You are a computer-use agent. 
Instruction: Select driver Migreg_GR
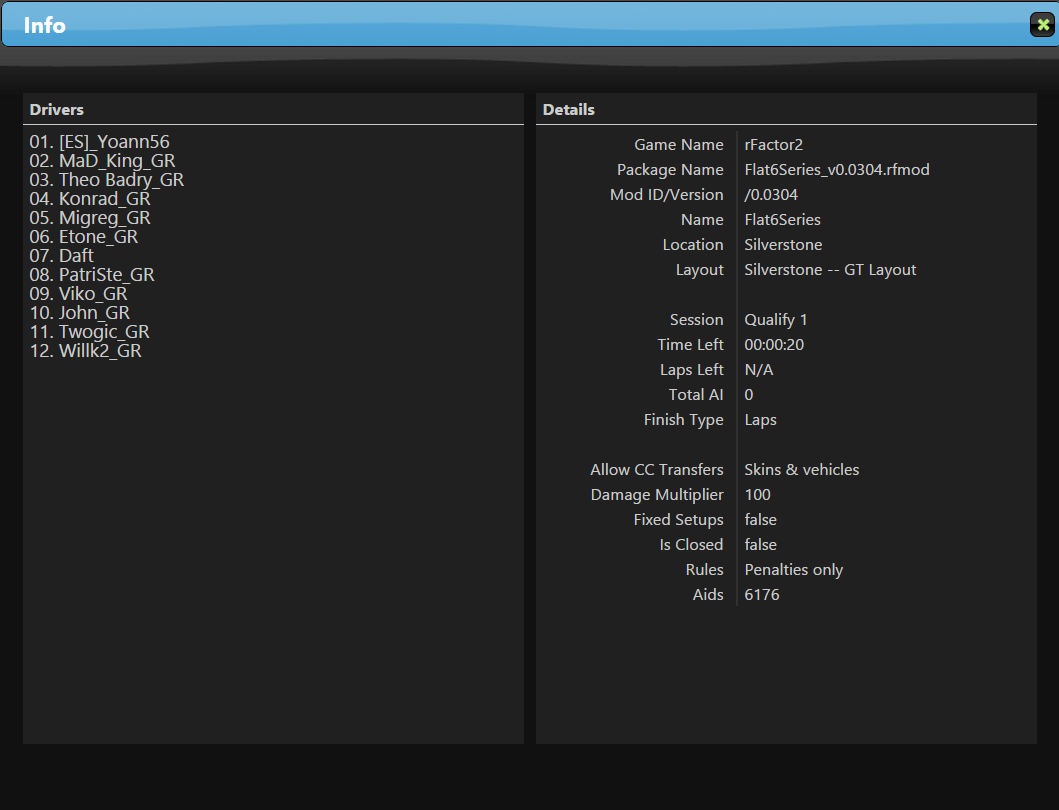[x=90, y=218]
